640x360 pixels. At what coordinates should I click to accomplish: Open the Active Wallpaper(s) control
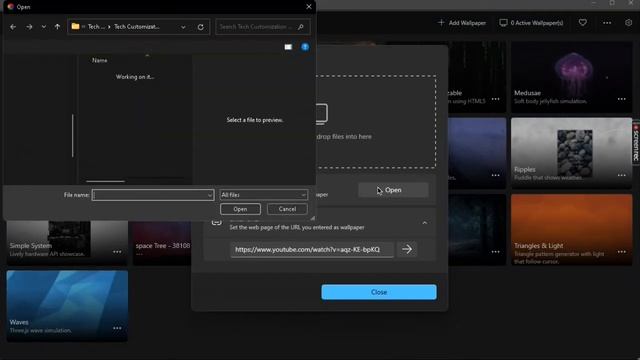point(531,23)
